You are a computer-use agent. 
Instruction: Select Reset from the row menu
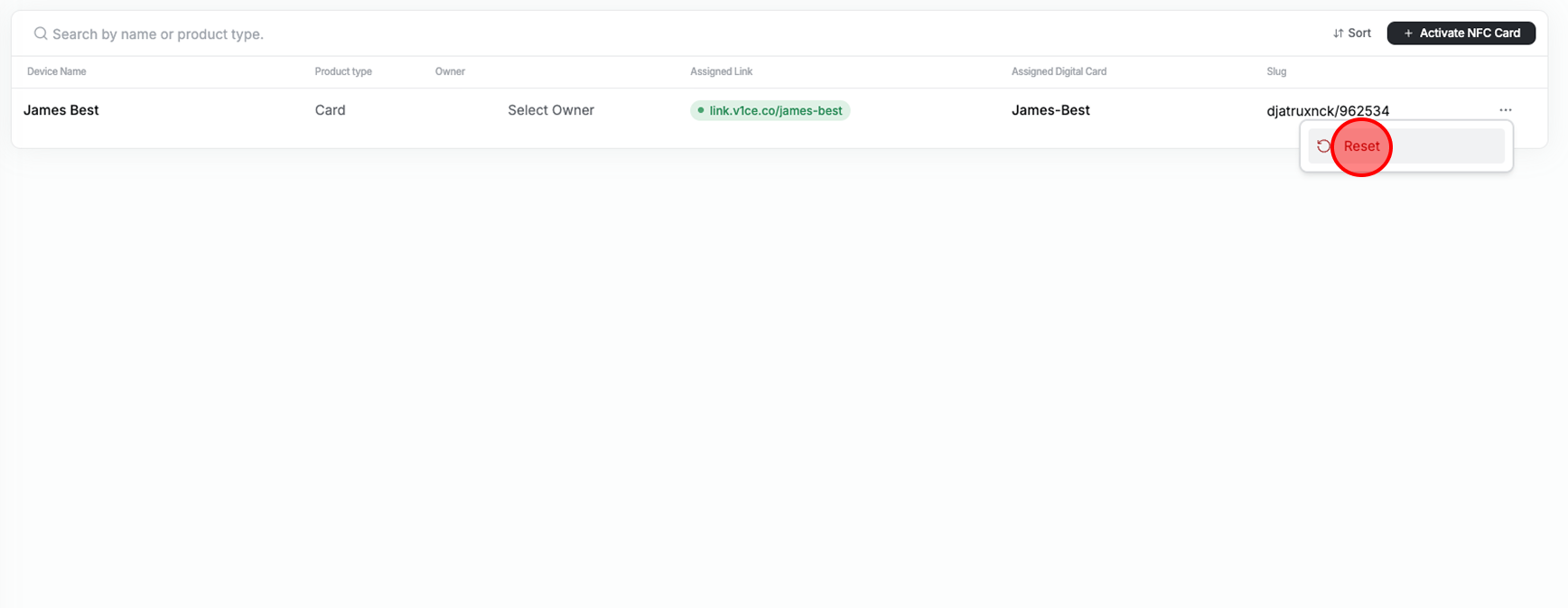click(x=1406, y=146)
